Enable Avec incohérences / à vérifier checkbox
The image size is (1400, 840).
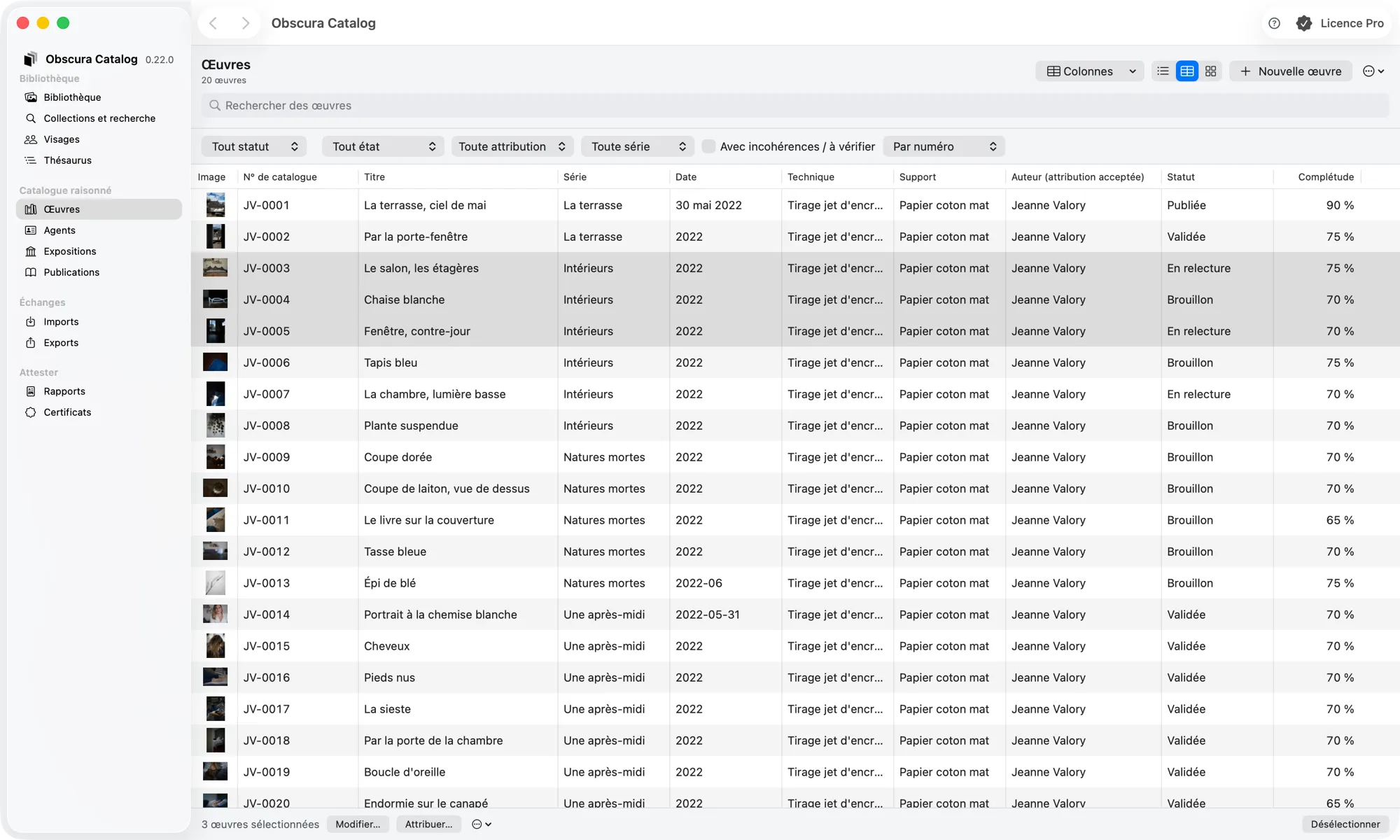(x=708, y=146)
